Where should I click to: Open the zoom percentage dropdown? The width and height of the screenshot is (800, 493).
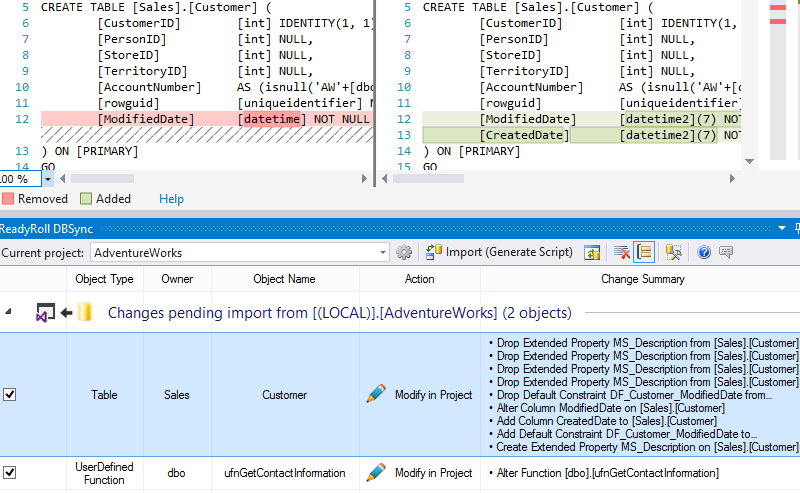point(47,178)
